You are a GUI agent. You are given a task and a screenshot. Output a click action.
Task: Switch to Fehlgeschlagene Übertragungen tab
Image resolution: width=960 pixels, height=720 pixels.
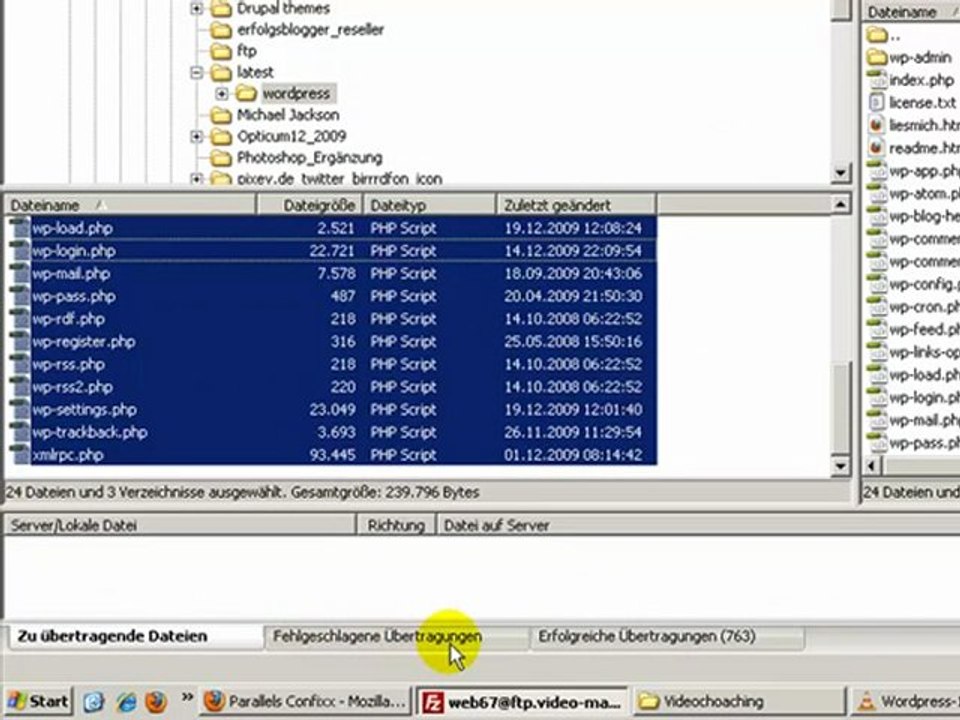[x=397, y=637]
